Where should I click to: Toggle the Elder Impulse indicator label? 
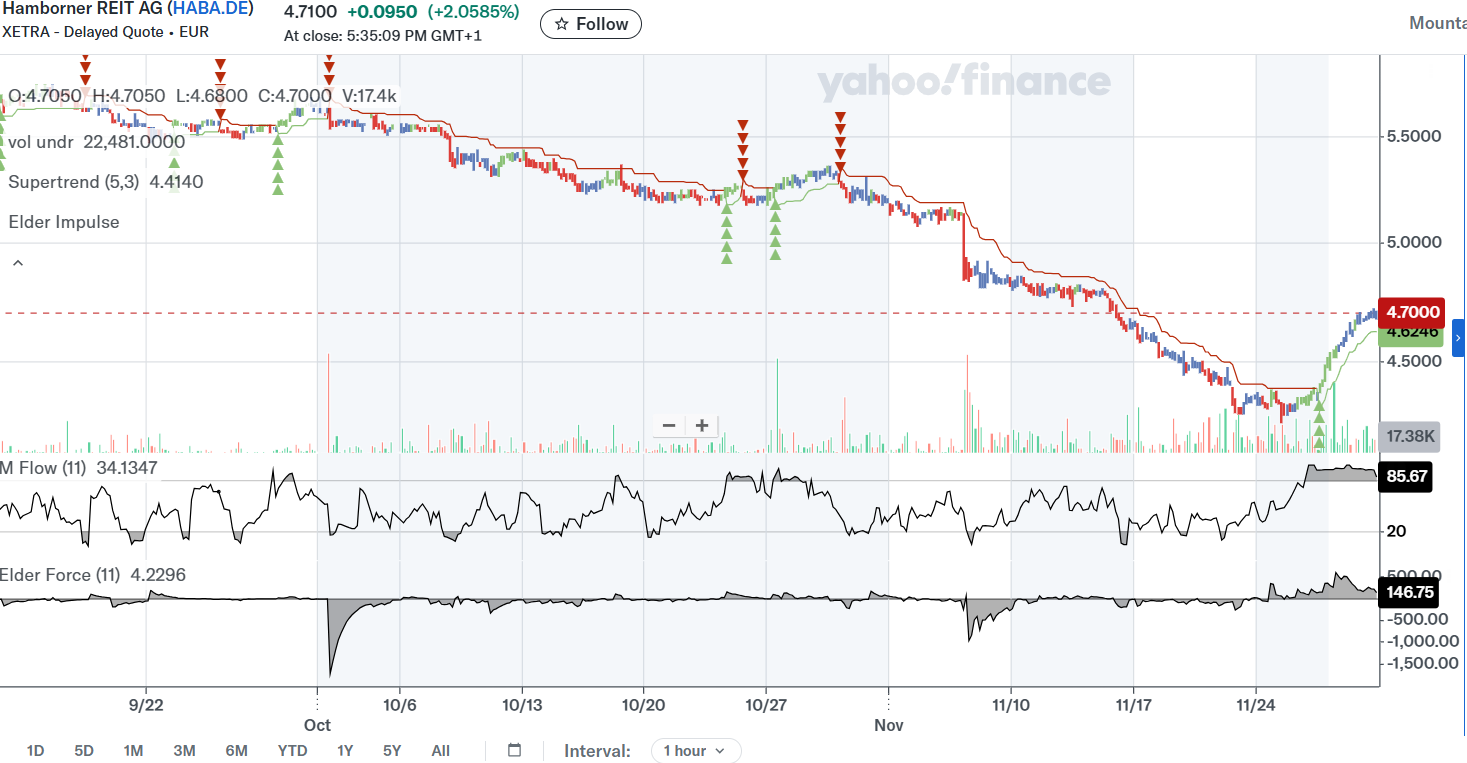pos(62,222)
